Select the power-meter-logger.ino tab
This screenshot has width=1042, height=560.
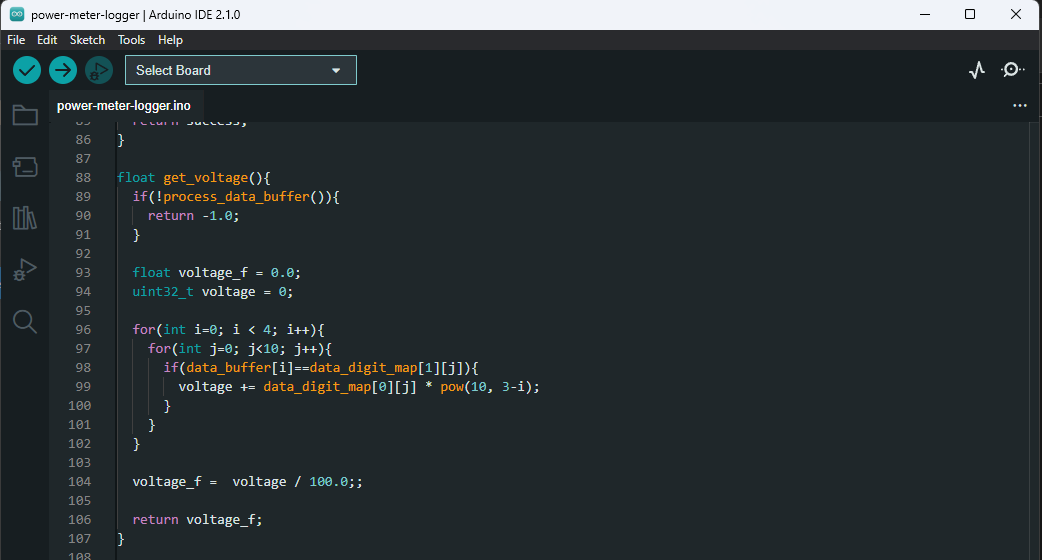click(123, 105)
